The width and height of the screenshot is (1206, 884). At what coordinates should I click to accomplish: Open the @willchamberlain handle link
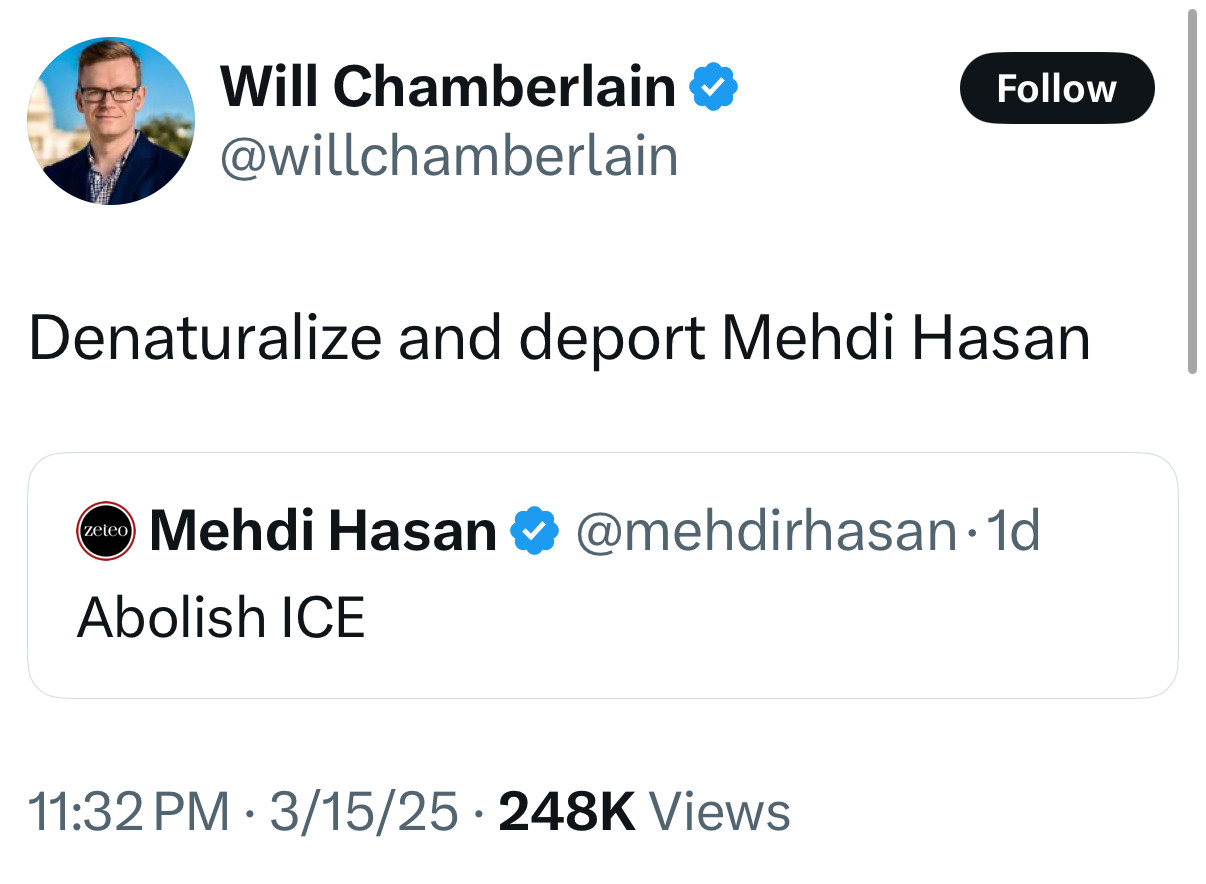448,157
